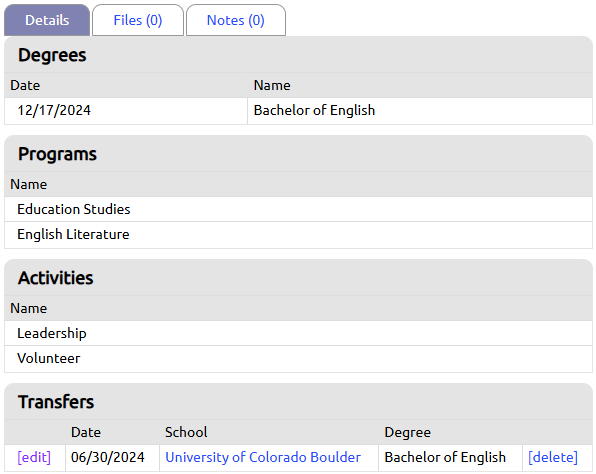Switch to the Details tab
The width and height of the screenshot is (596, 474).
pos(47,20)
